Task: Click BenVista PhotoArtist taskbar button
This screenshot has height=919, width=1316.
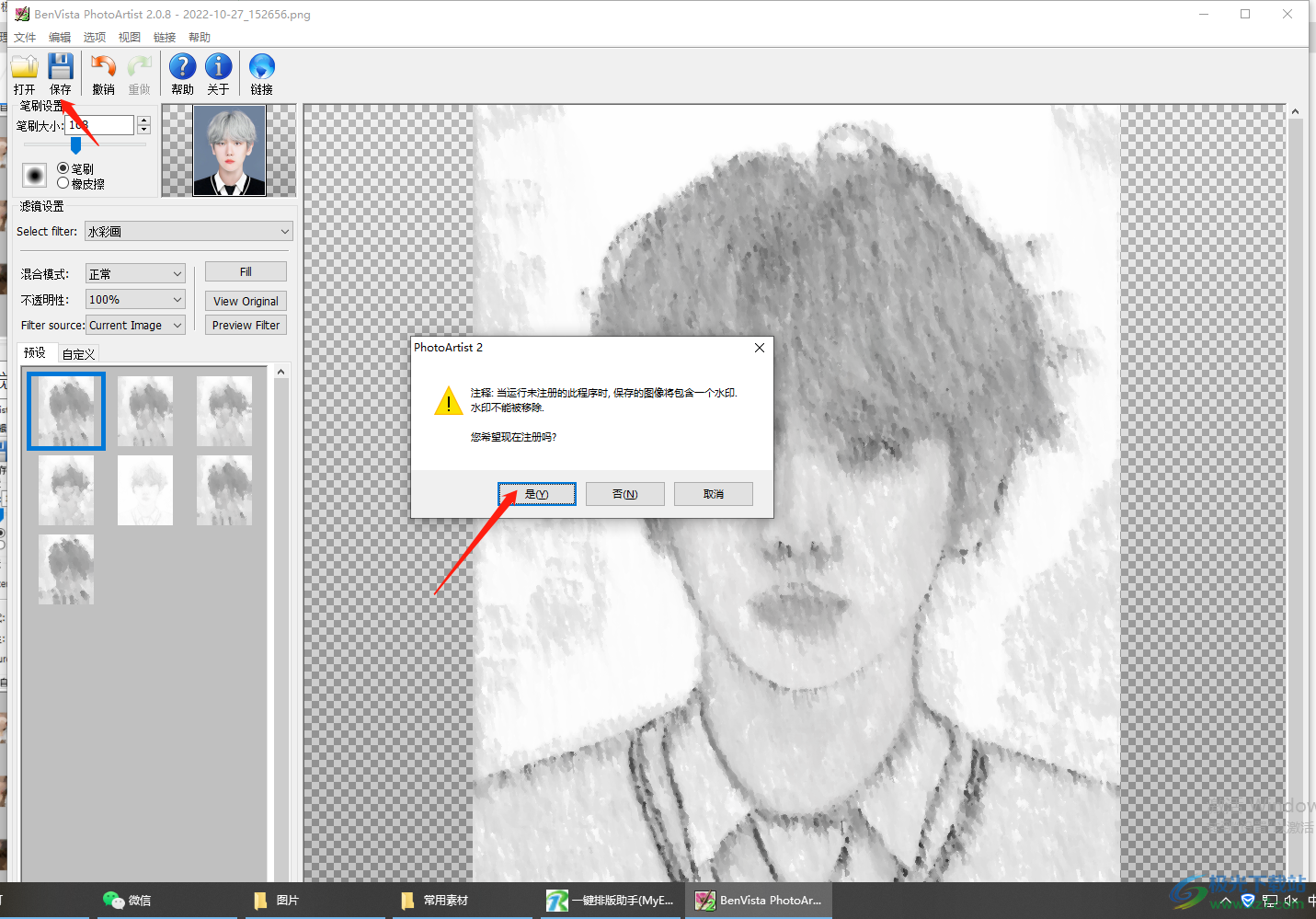Action: [x=760, y=900]
